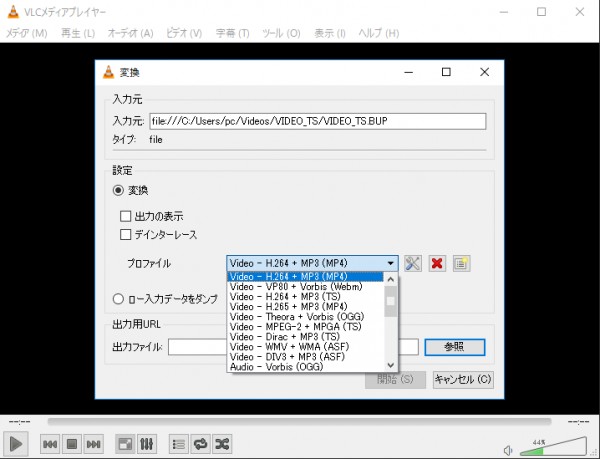Screen dimensions: 600x459
Task: Toggle the playlist view icon
Action: (x=178, y=443)
